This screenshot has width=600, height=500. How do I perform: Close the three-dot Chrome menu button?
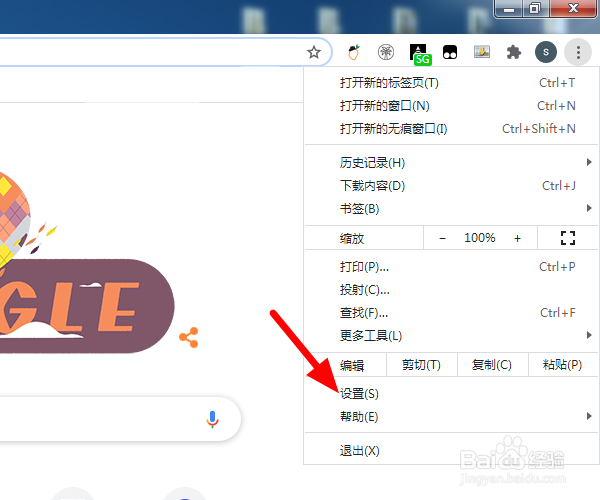578,52
